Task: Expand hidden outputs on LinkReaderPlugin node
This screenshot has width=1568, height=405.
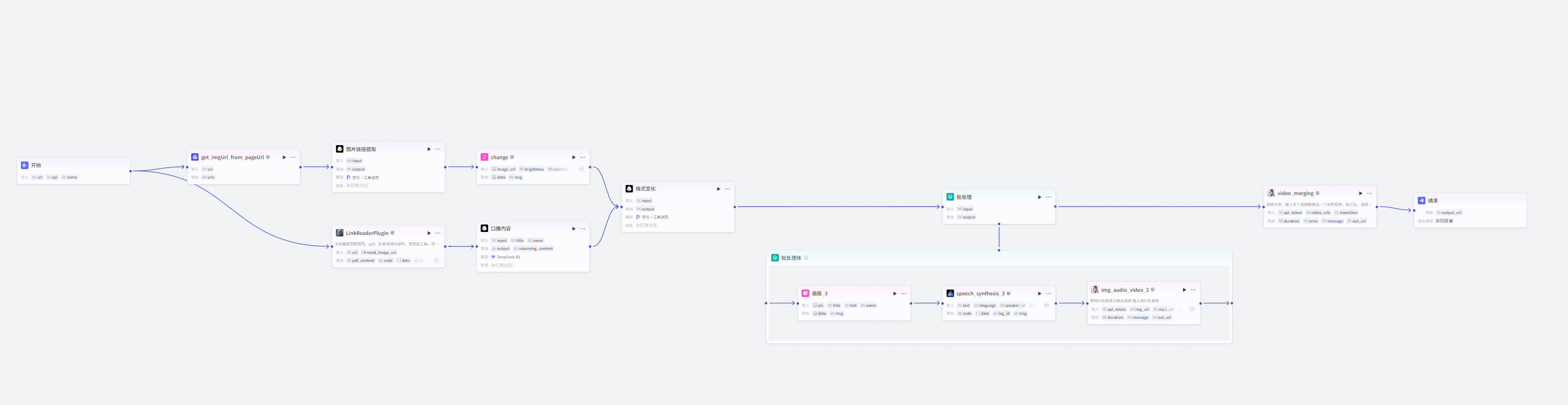Action: pos(436,261)
